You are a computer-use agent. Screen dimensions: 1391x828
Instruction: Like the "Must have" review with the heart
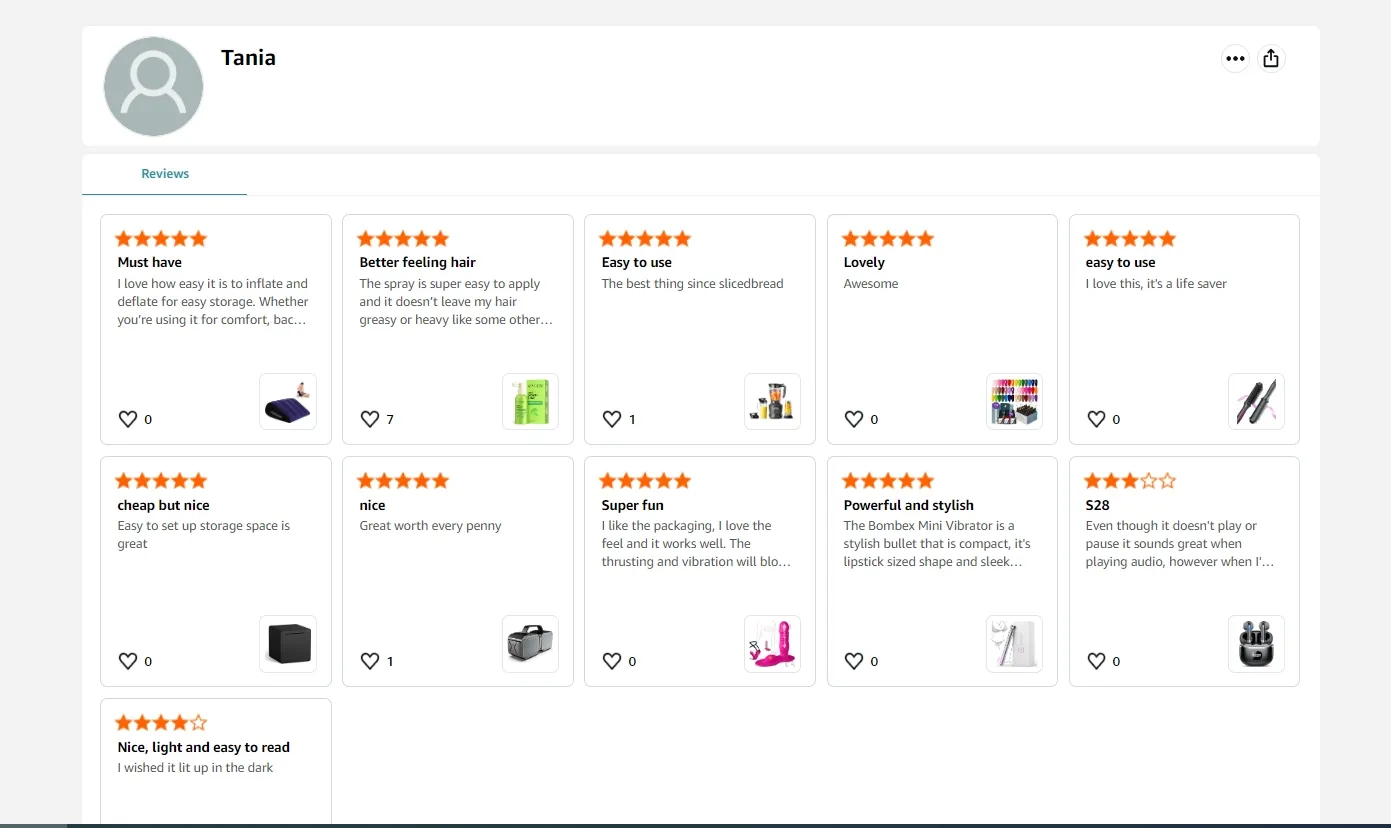coord(128,419)
